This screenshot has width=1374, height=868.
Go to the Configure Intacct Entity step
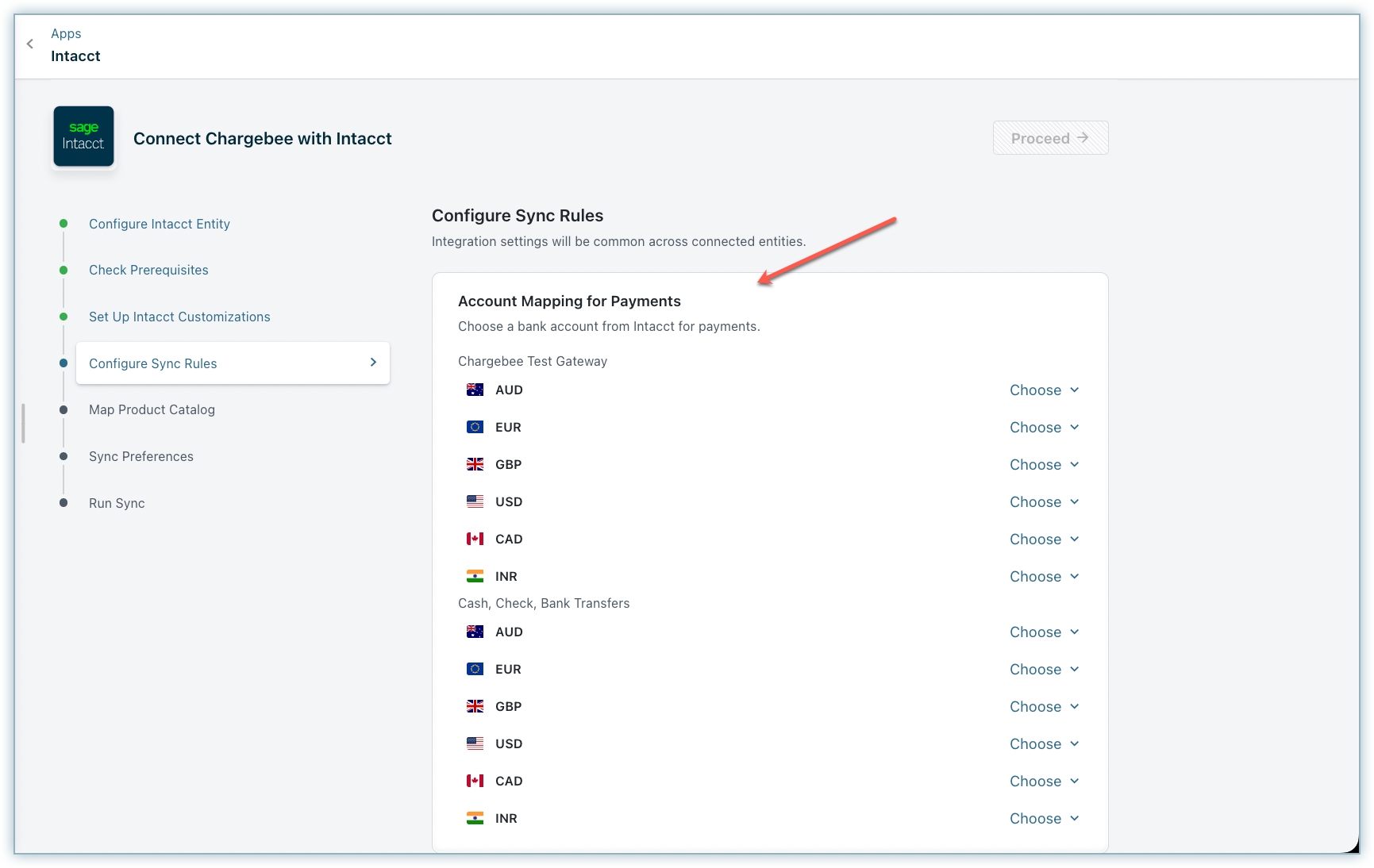tap(160, 224)
